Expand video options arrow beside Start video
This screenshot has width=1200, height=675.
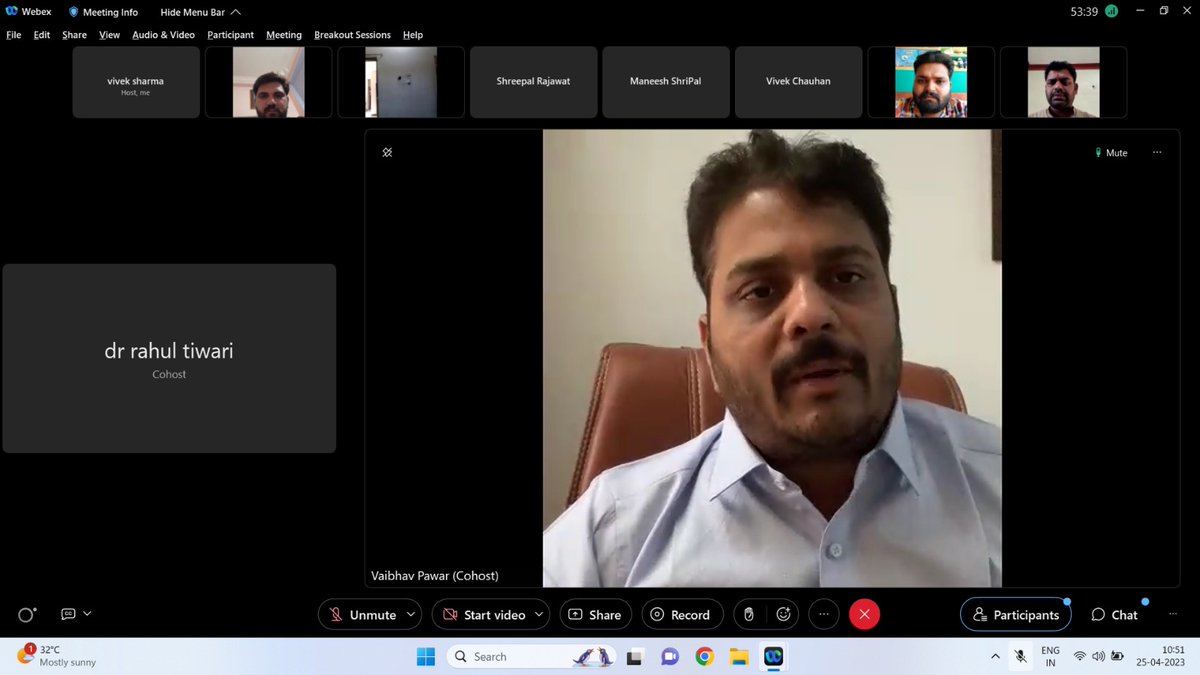pyautogui.click(x=540, y=615)
